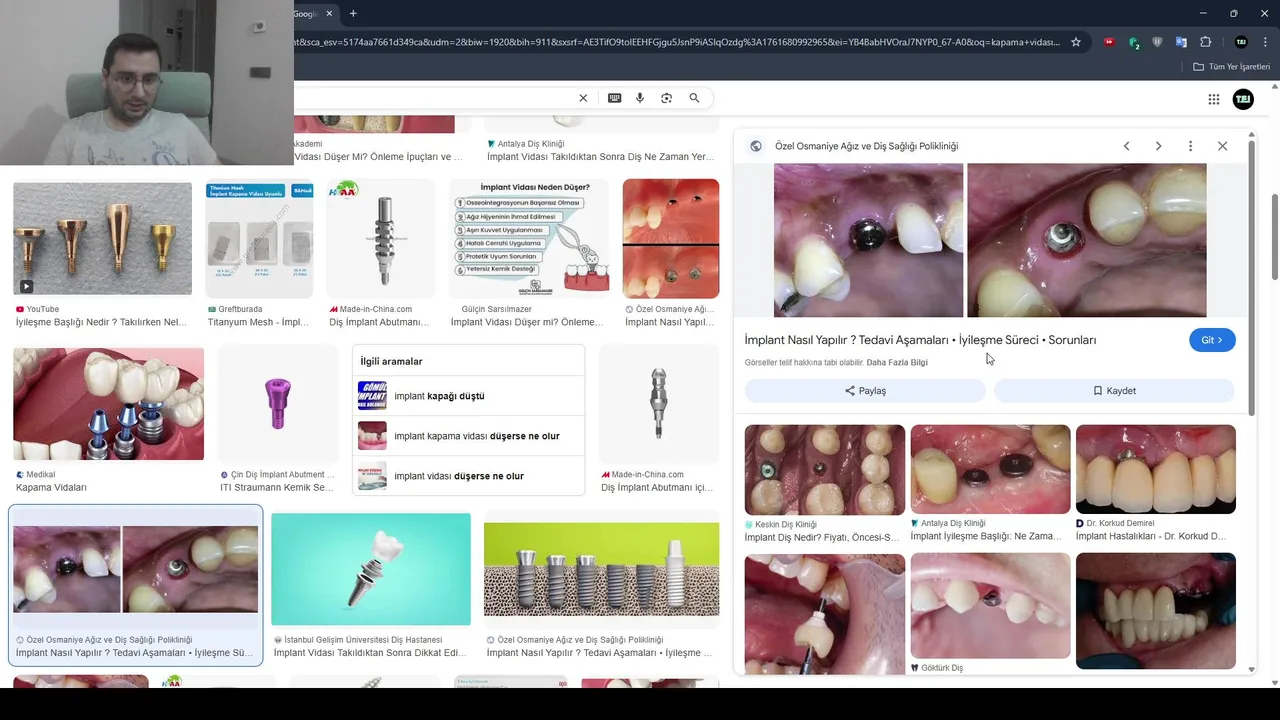Image resolution: width=1280 pixels, height=720 pixels.
Task: Close the image preview panel
Action: (x=1222, y=146)
